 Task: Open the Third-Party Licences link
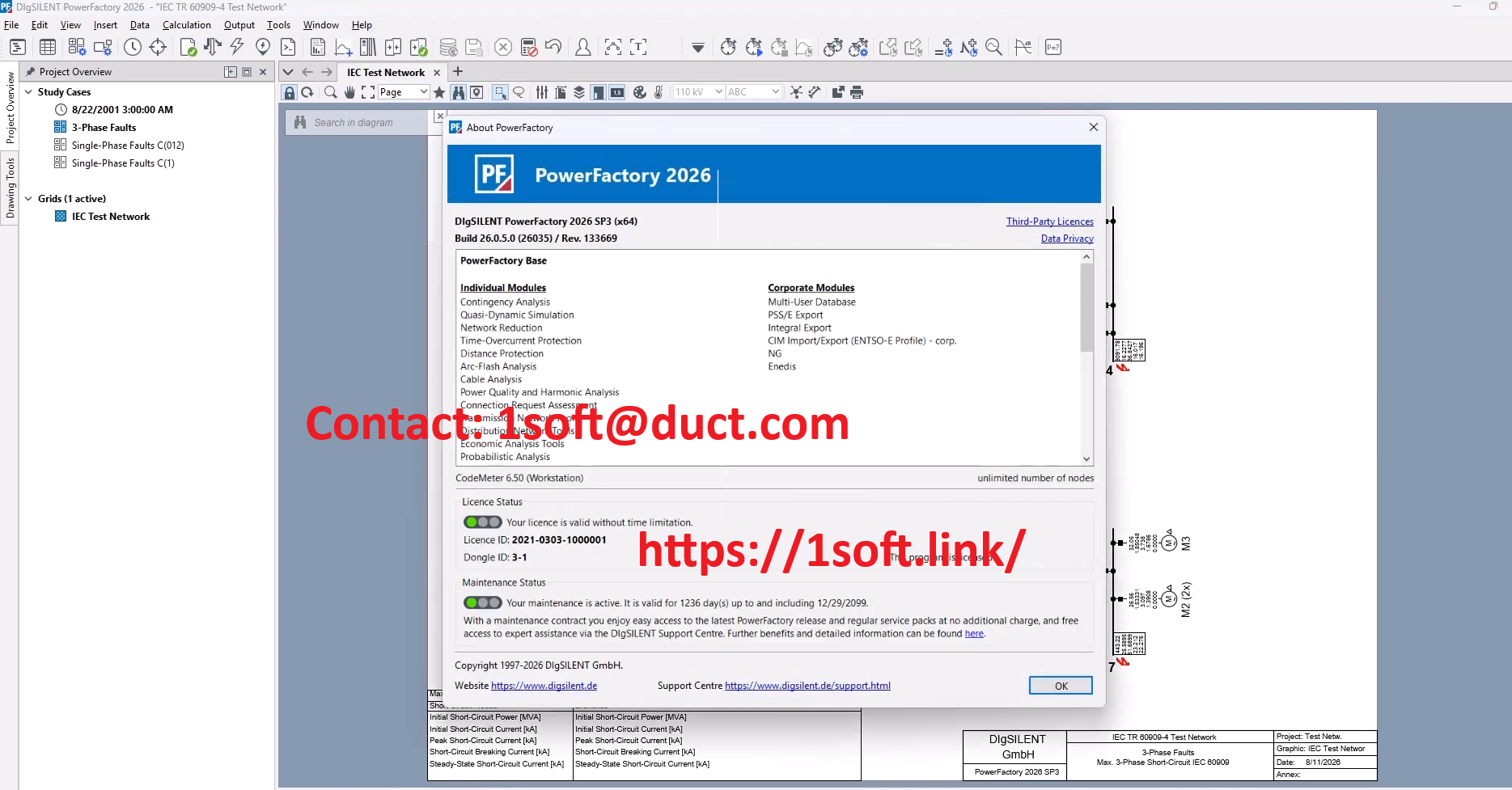(x=1049, y=222)
